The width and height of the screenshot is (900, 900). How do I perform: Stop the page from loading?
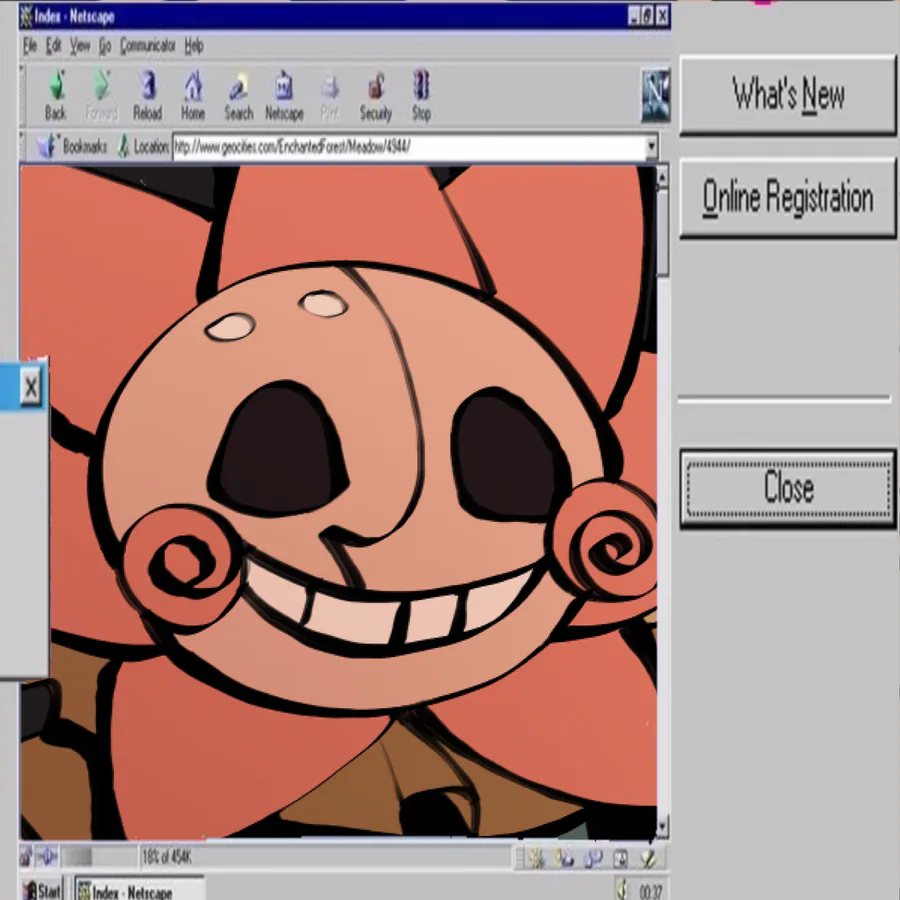[421, 95]
